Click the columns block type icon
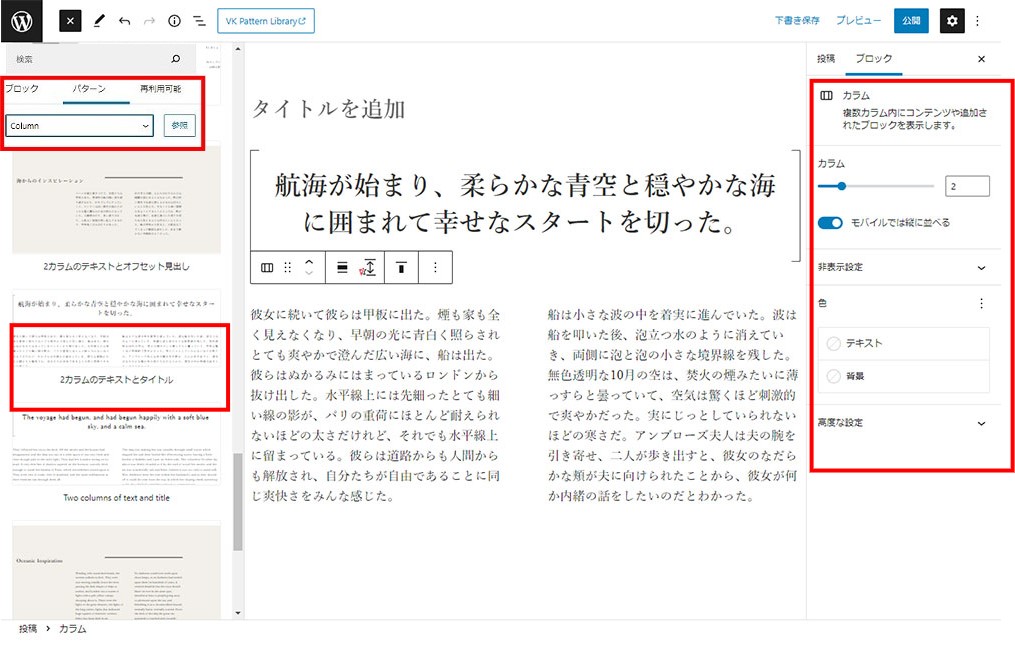This screenshot has height=659, width=1015. coord(267,267)
